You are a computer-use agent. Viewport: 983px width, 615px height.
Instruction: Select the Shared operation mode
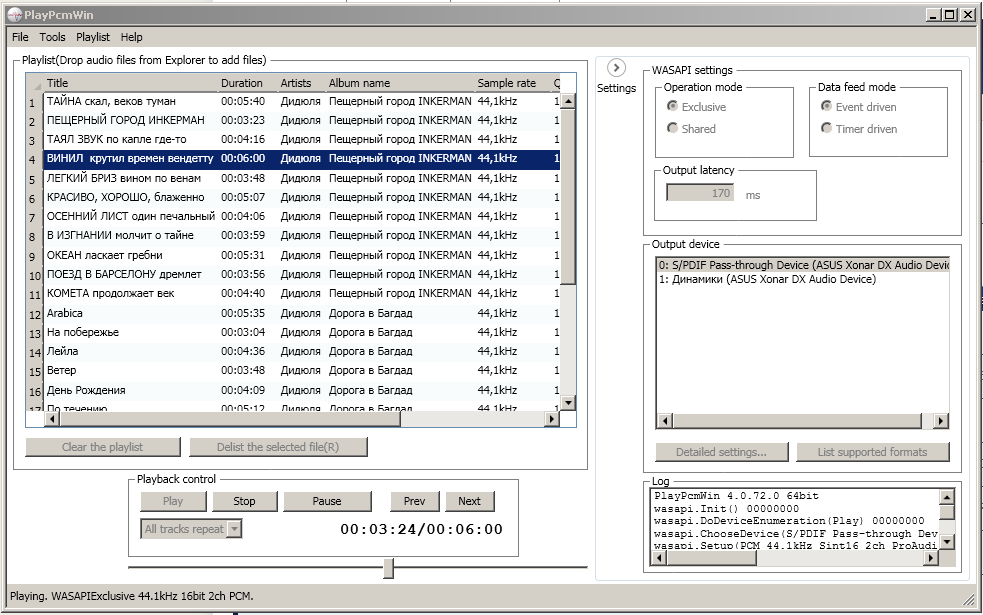point(673,128)
